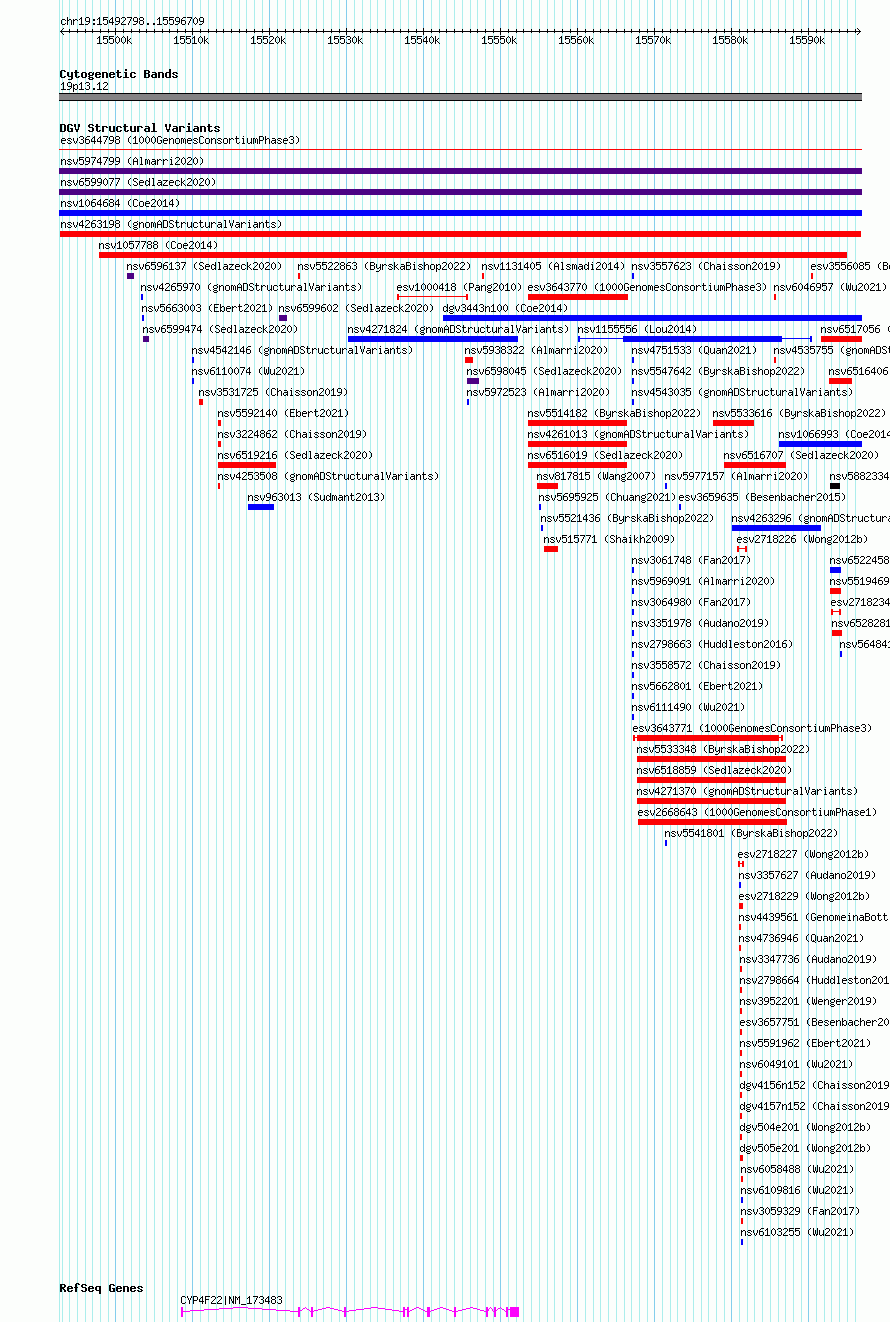Click the 15540k ruler tick label

[422, 41]
